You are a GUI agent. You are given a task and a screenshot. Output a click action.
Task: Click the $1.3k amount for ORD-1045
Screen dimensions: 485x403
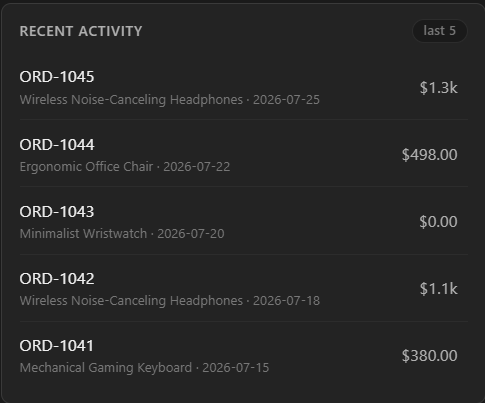pyautogui.click(x=438, y=88)
